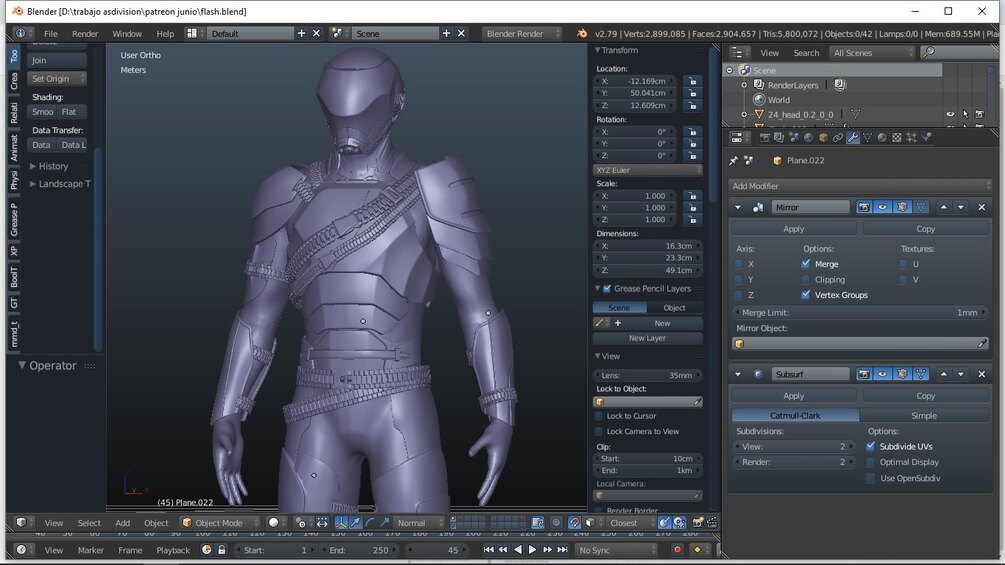Uncheck the Subdivide UVs option

(x=871, y=446)
